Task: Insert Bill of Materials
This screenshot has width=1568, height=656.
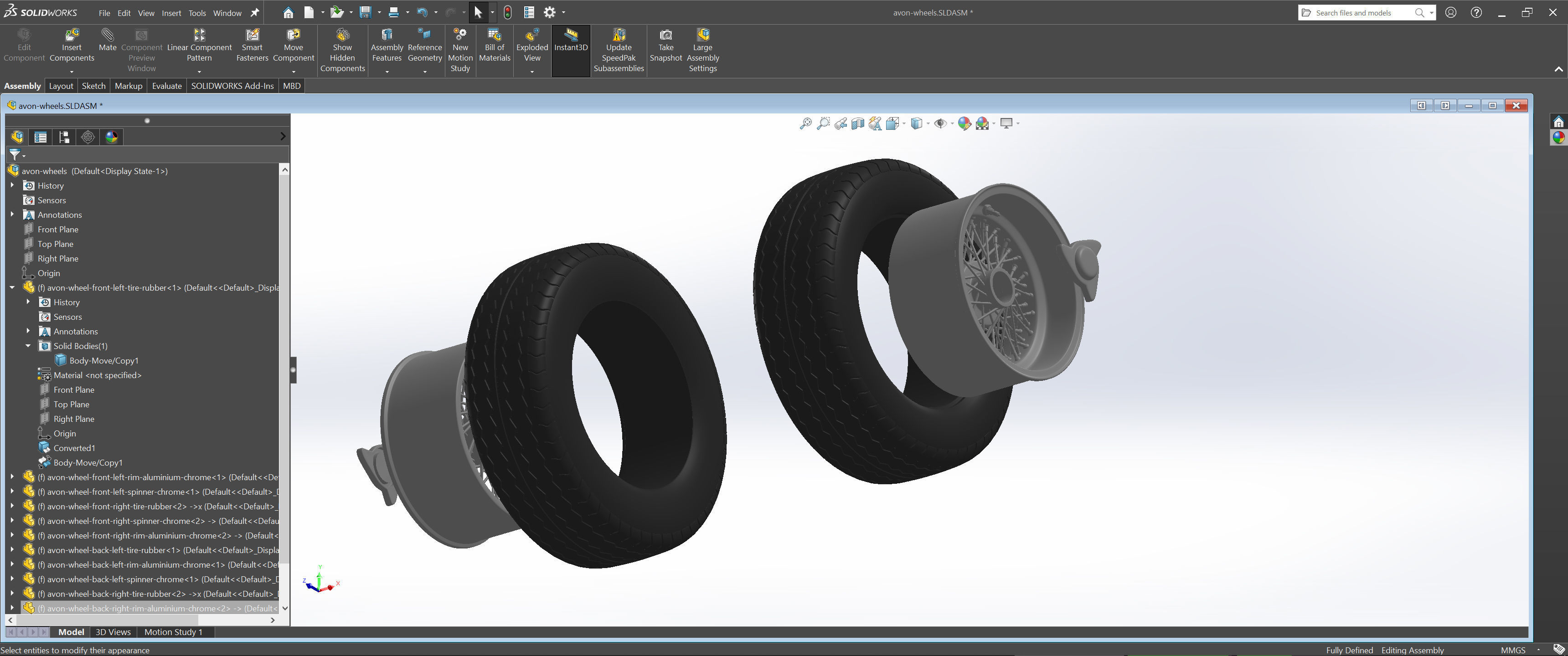Action: pos(494,46)
